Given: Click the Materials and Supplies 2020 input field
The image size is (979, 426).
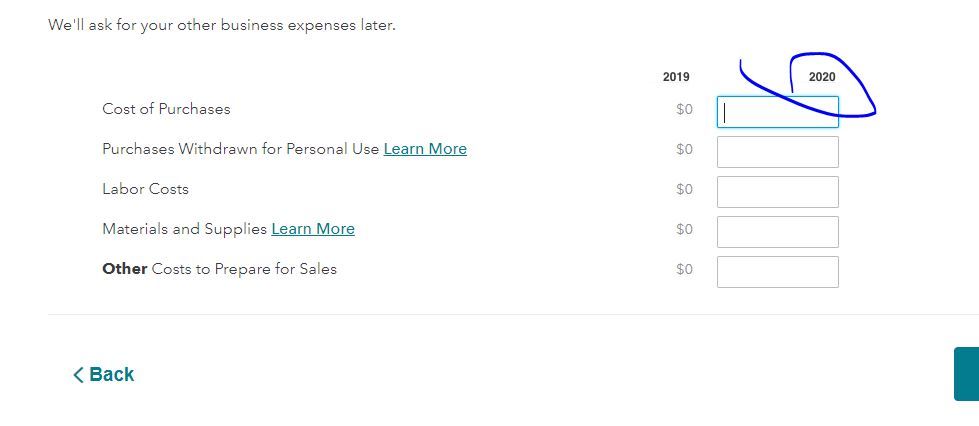Looking at the screenshot, I should [777, 232].
